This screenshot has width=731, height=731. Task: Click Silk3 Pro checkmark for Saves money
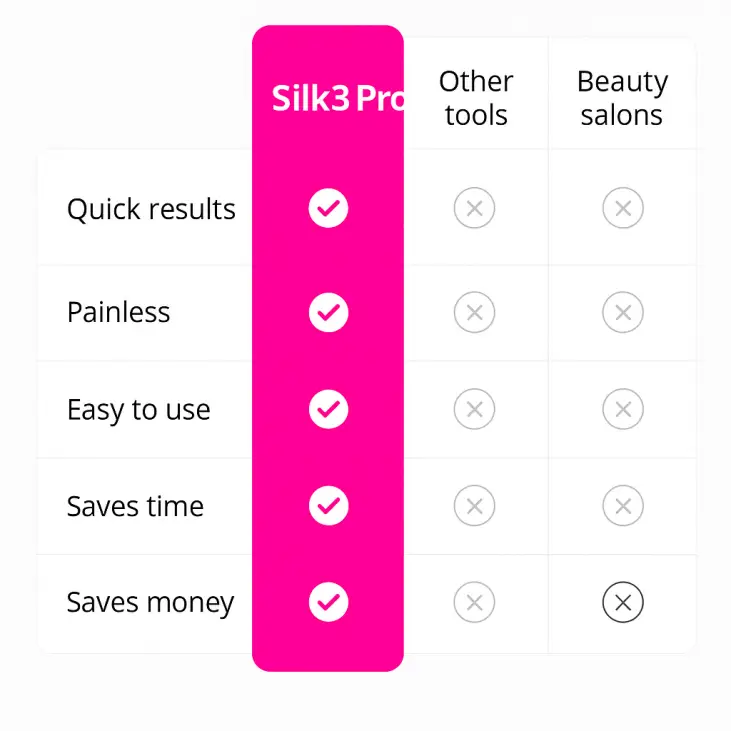click(328, 602)
